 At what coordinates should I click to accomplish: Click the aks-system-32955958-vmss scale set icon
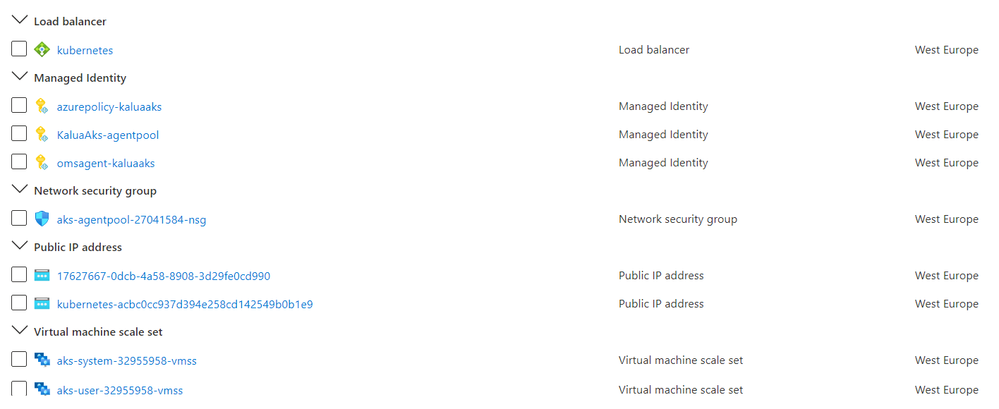pos(41,361)
